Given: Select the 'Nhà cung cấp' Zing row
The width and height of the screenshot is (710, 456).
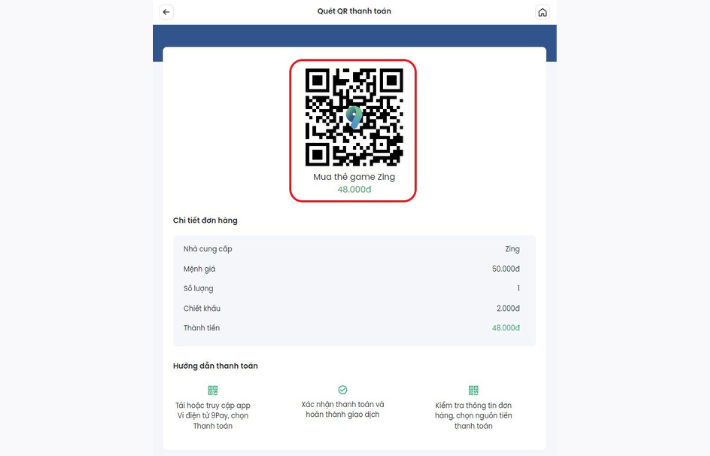Looking at the screenshot, I should pyautogui.click(x=351, y=249).
